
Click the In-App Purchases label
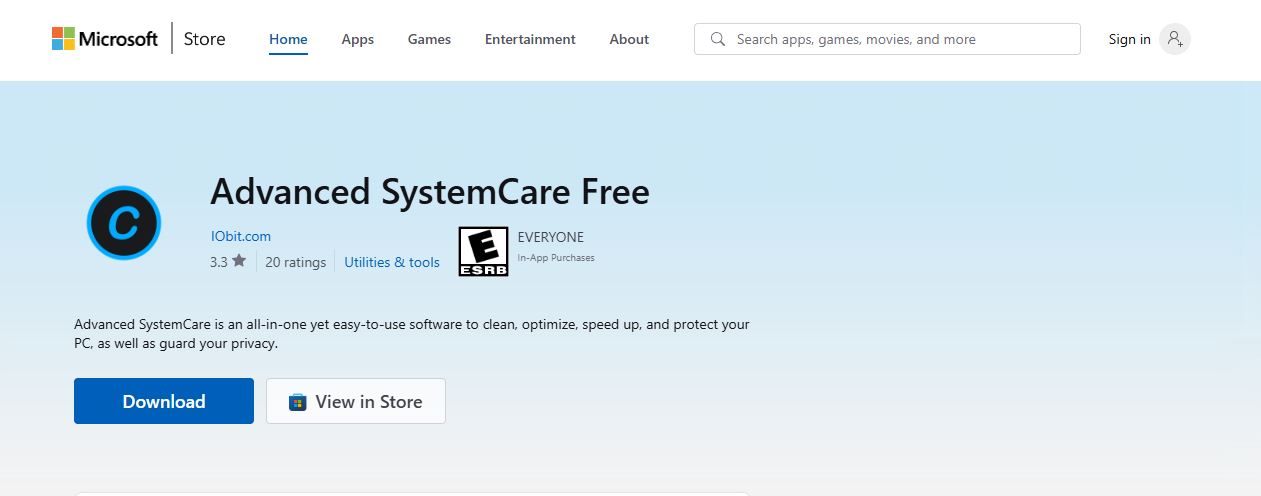click(x=556, y=258)
